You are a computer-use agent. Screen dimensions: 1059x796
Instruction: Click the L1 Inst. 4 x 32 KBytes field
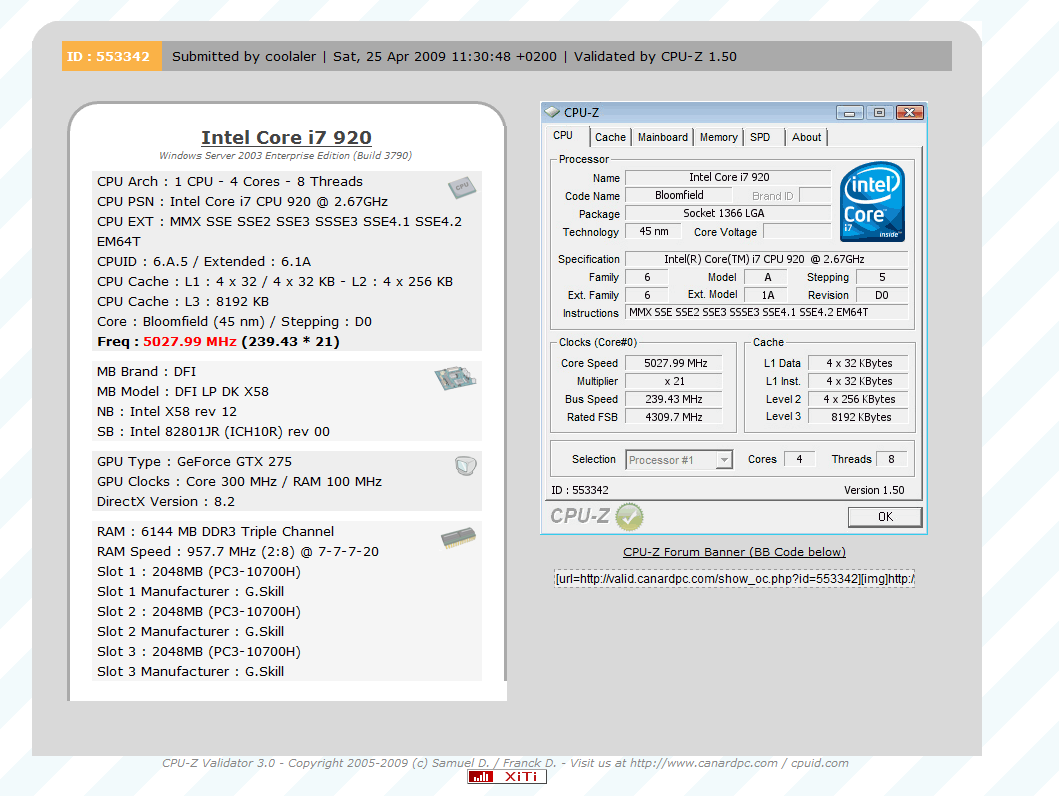tap(858, 381)
